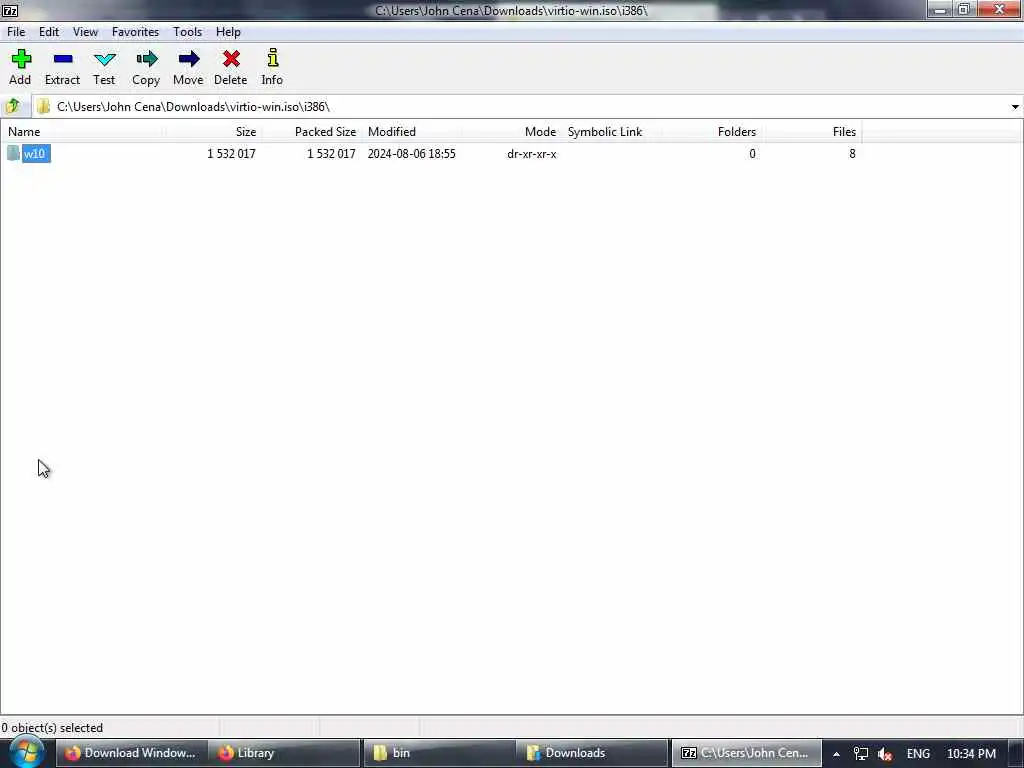1024x768 pixels.
Task: Click the w10 Files count 8
Action: [852, 153]
